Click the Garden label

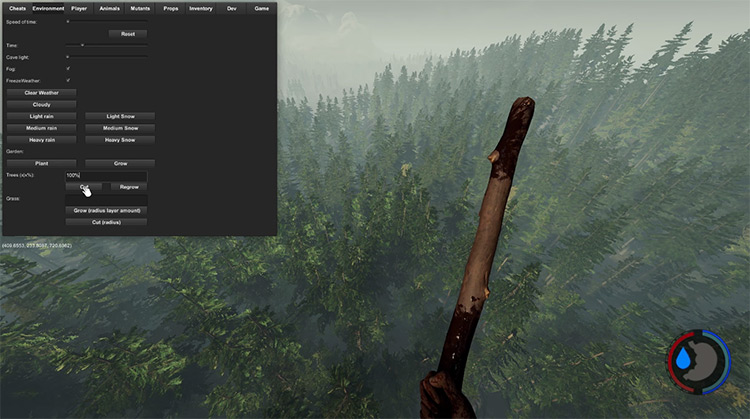[15, 152]
